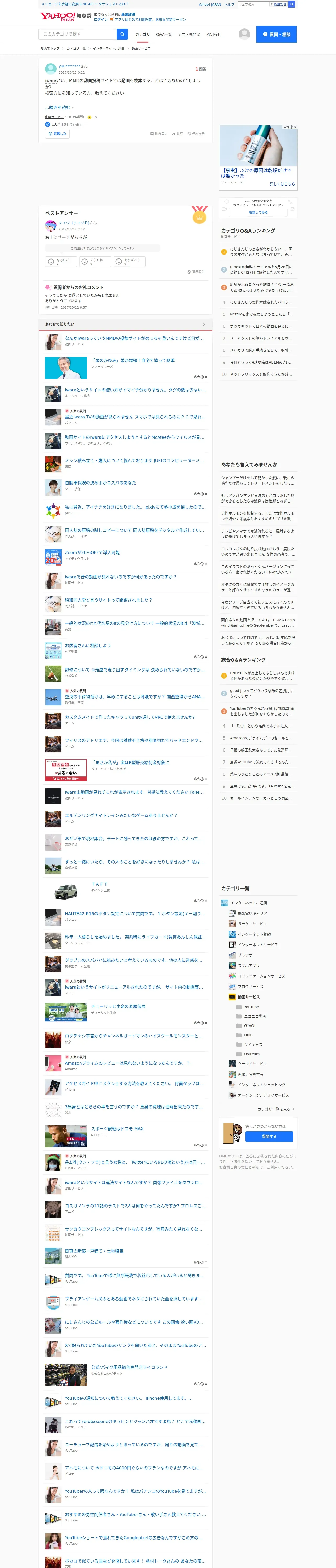Open question YouTubeの通知について教えて
Screen dimensions: 336x1568
129,1398
